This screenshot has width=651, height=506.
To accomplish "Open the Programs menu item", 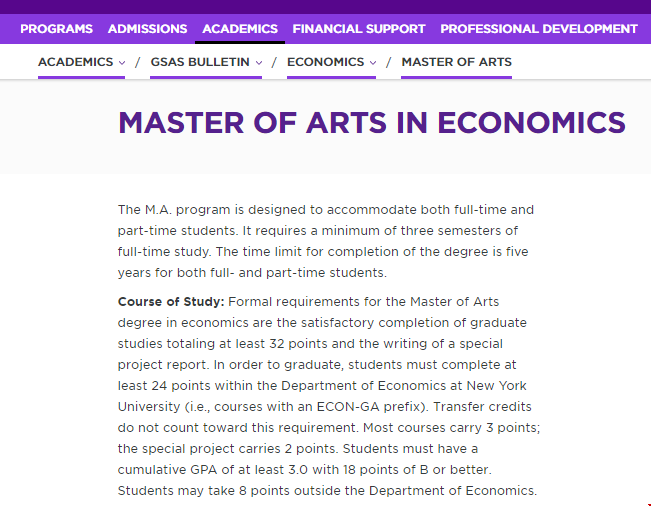I will point(56,29).
